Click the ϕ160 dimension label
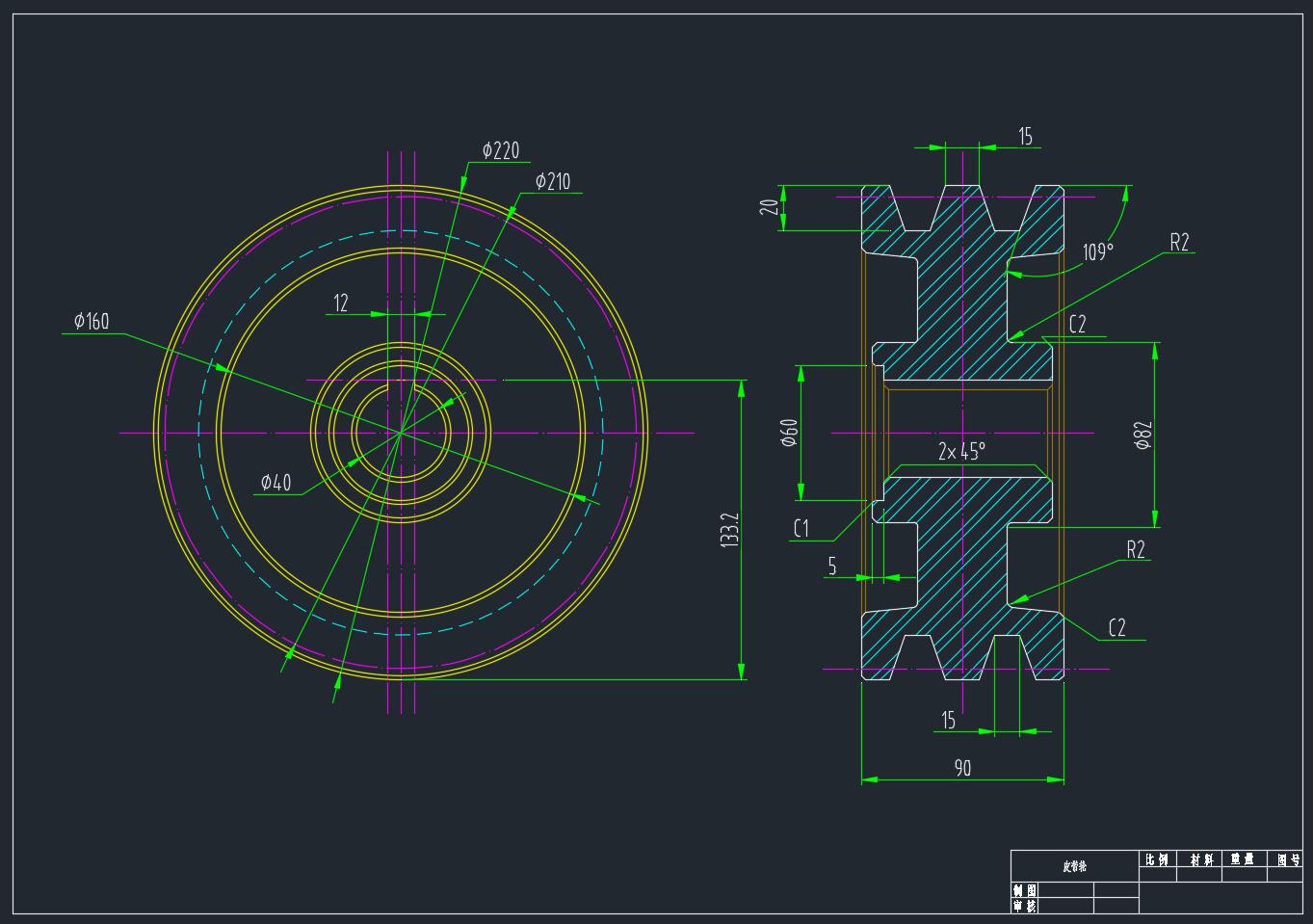 point(92,322)
